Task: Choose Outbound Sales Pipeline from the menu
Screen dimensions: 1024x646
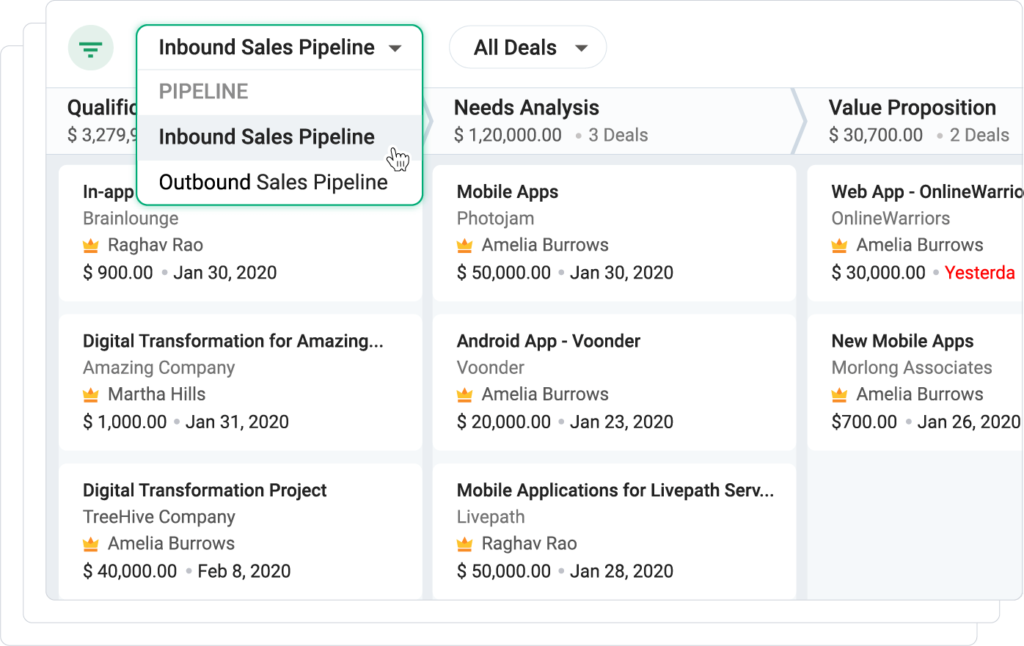Action: coord(280,182)
